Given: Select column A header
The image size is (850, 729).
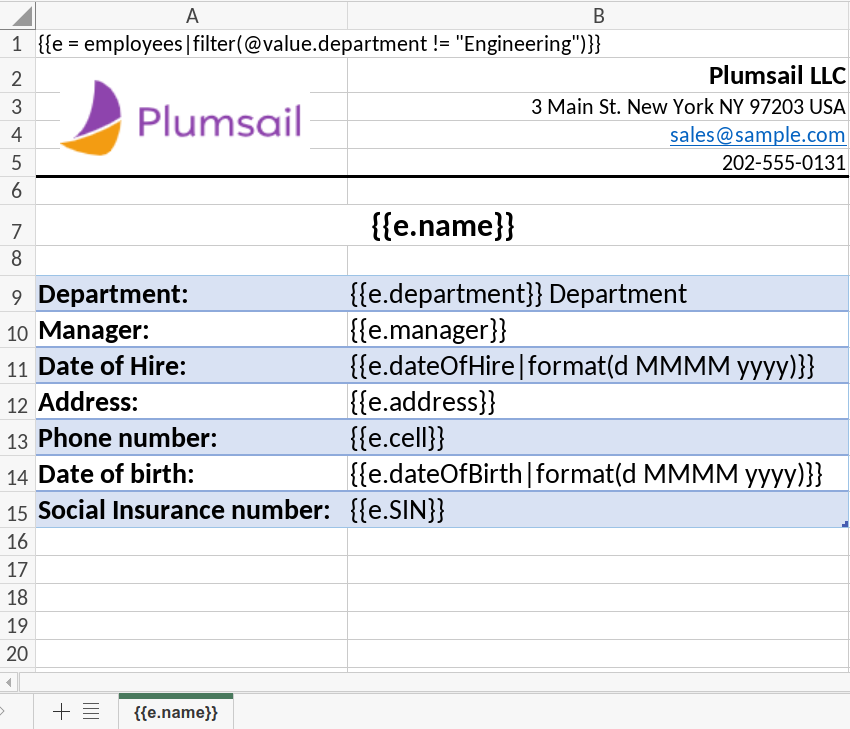Looking at the screenshot, I should coord(191,16).
